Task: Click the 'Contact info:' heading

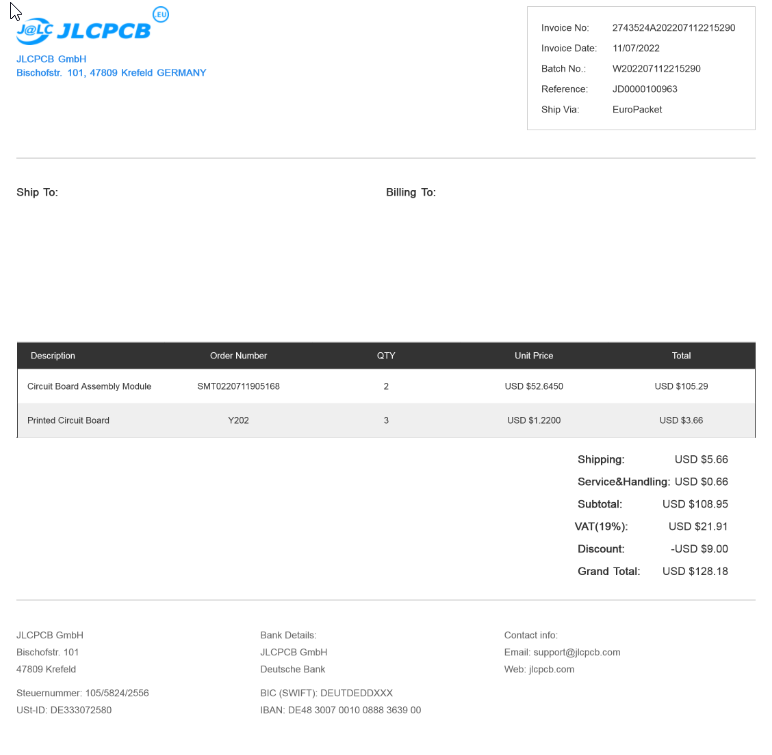Action: pyautogui.click(x=530, y=635)
